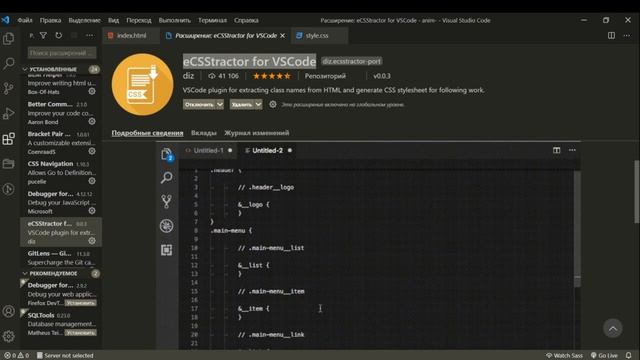Click the scroll-to-top arrow button
The image size is (640, 360).
pyautogui.click(x=613, y=328)
